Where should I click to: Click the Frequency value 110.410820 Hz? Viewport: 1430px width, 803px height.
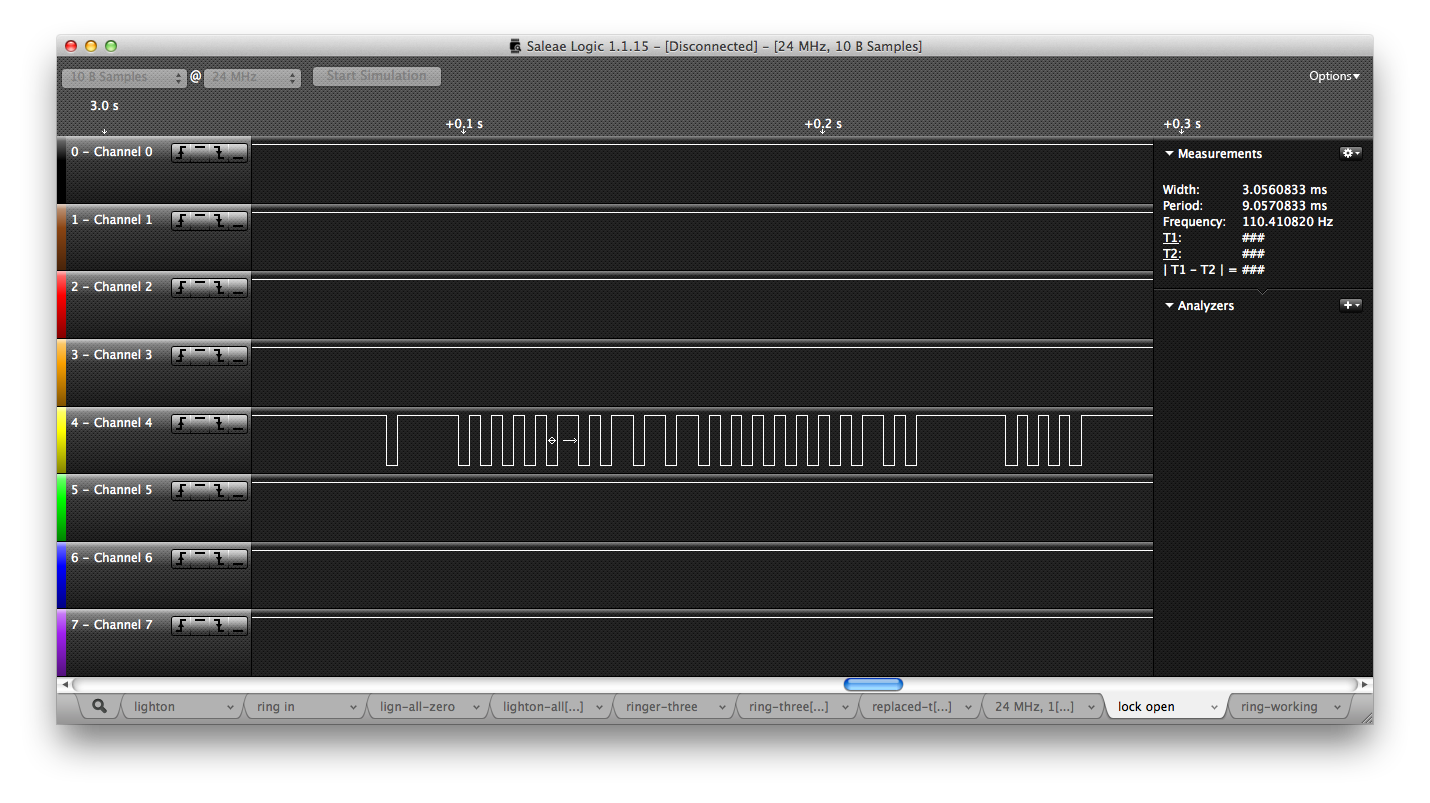(1288, 222)
